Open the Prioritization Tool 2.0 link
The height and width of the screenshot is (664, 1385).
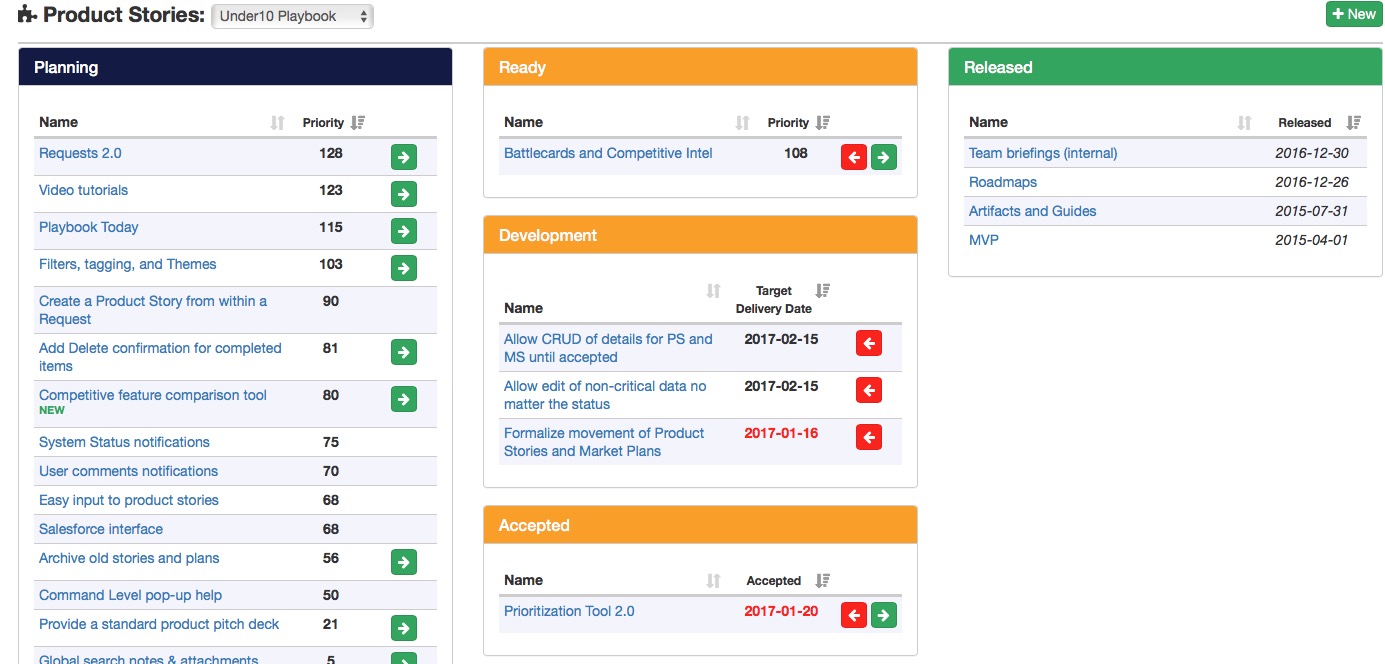(569, 611)
